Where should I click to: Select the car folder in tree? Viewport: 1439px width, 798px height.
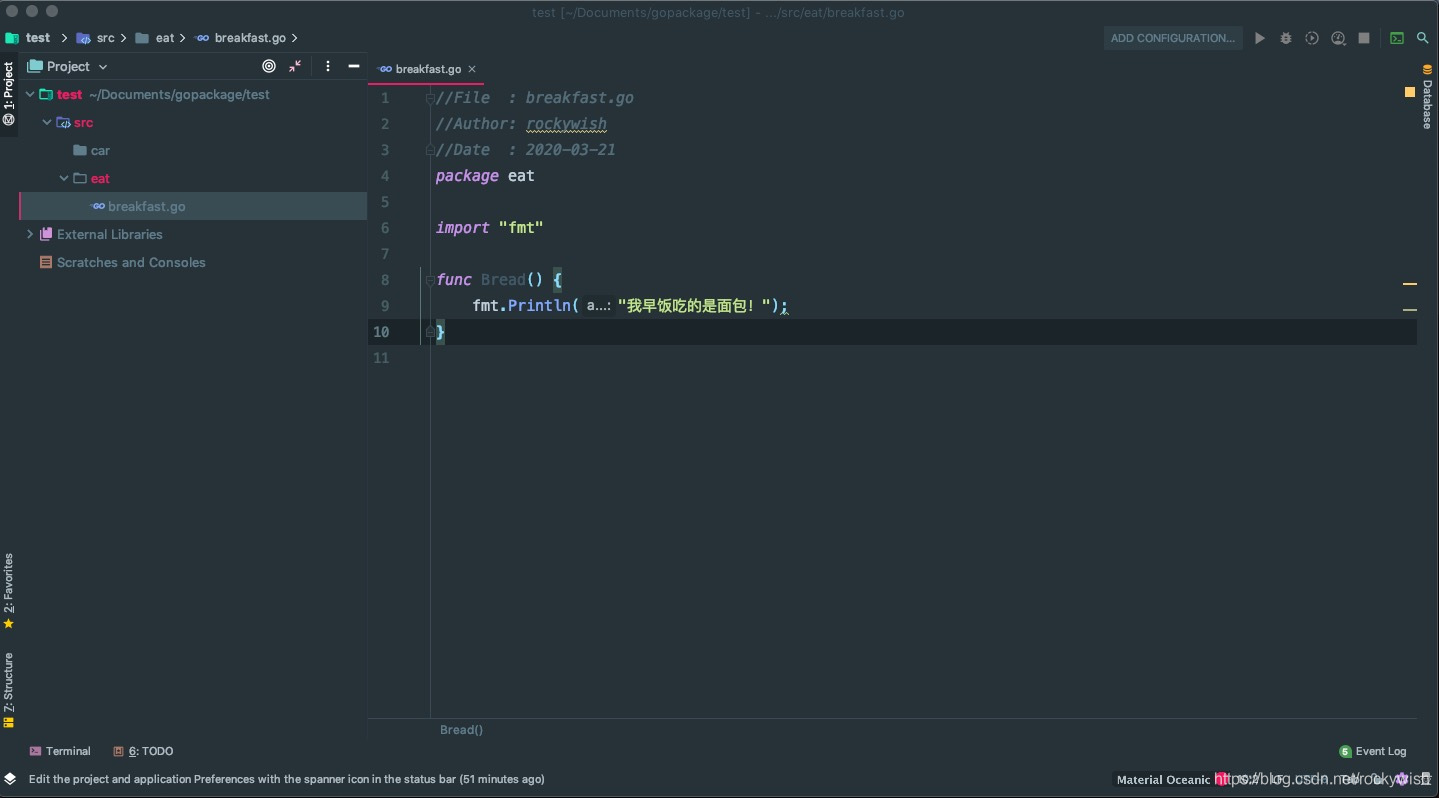pos(91,150)
